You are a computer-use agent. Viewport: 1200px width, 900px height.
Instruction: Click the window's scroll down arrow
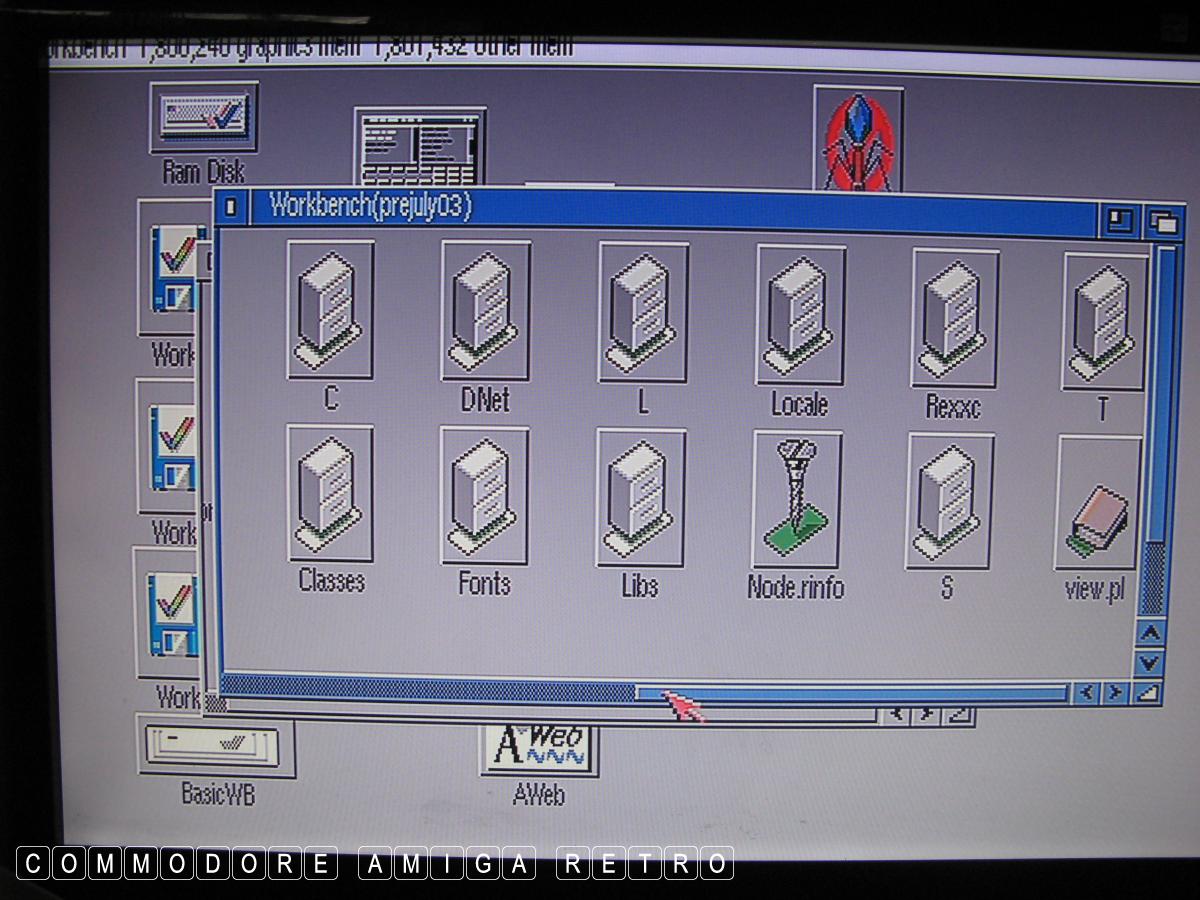pyautogui.click(x=1150, y=662)
